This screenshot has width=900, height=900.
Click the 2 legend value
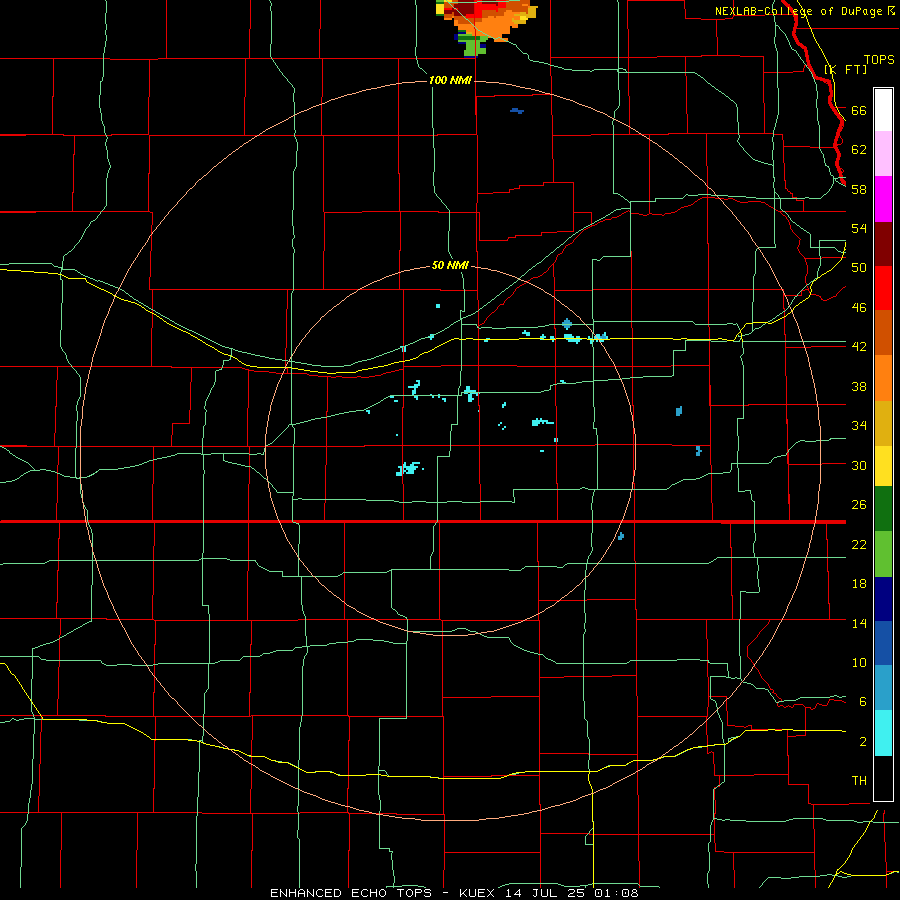tap(862, 742)
